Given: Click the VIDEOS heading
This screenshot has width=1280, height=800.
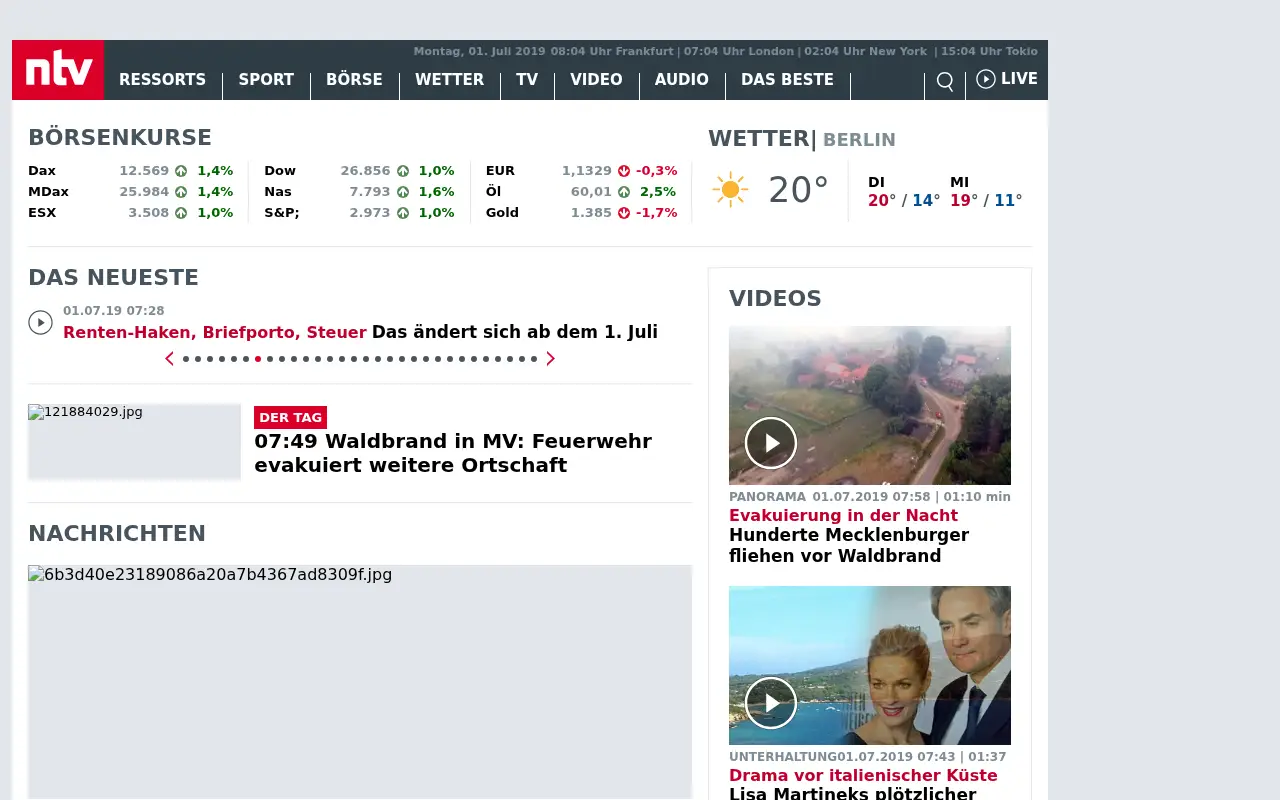Looking at the screenshot, I should [x=775, y=298].
